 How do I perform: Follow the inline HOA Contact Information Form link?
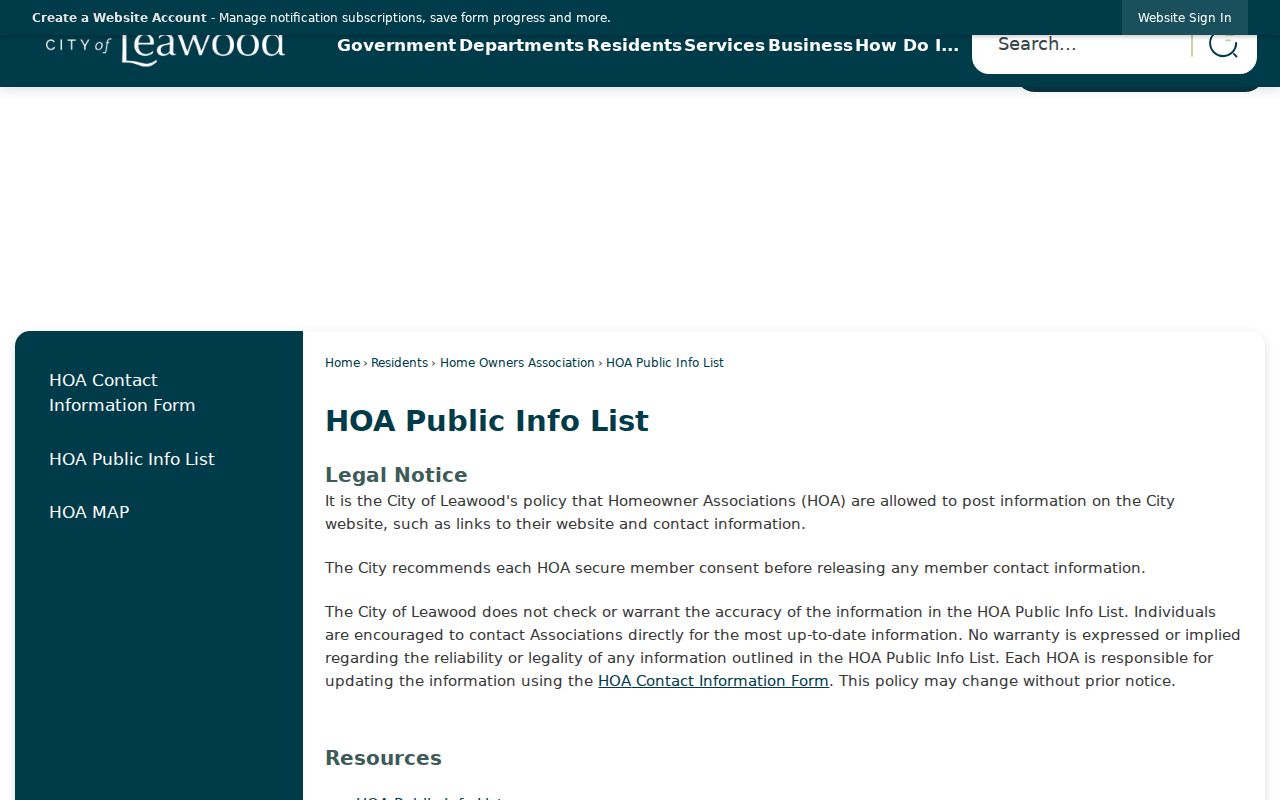pos(713,681)
